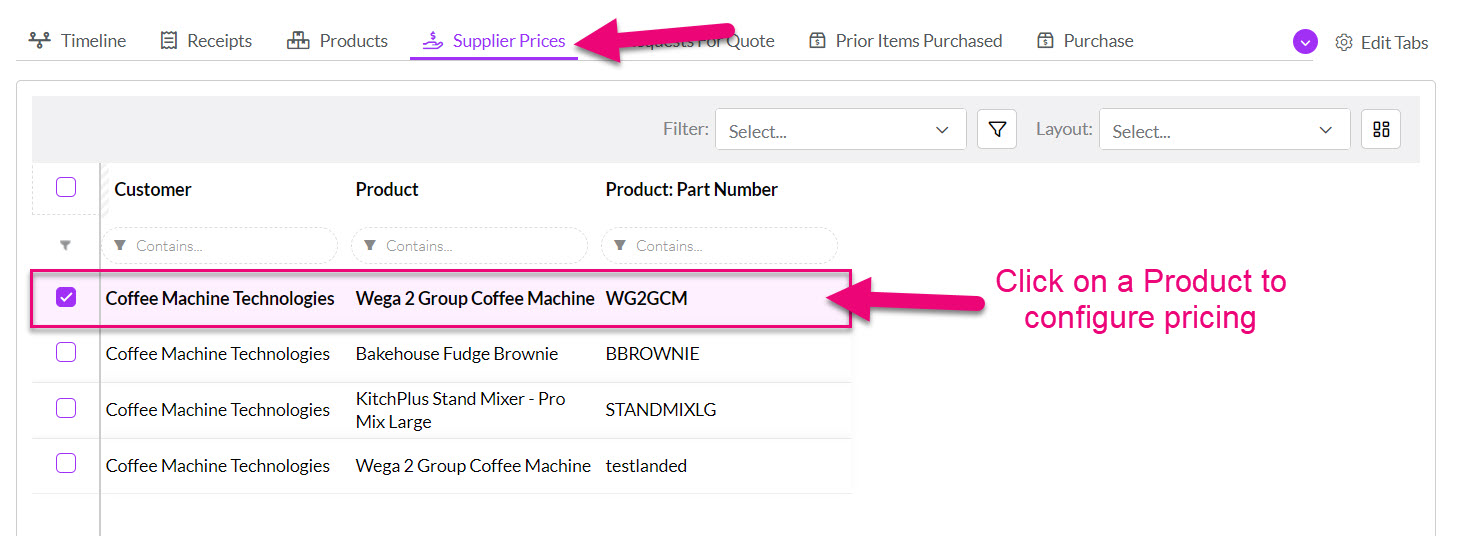Image resolution: width=1458 pixels, height=536 pixels.
Task: Click the Prior Items Purchased tab icon
Action: click(817, 41)
